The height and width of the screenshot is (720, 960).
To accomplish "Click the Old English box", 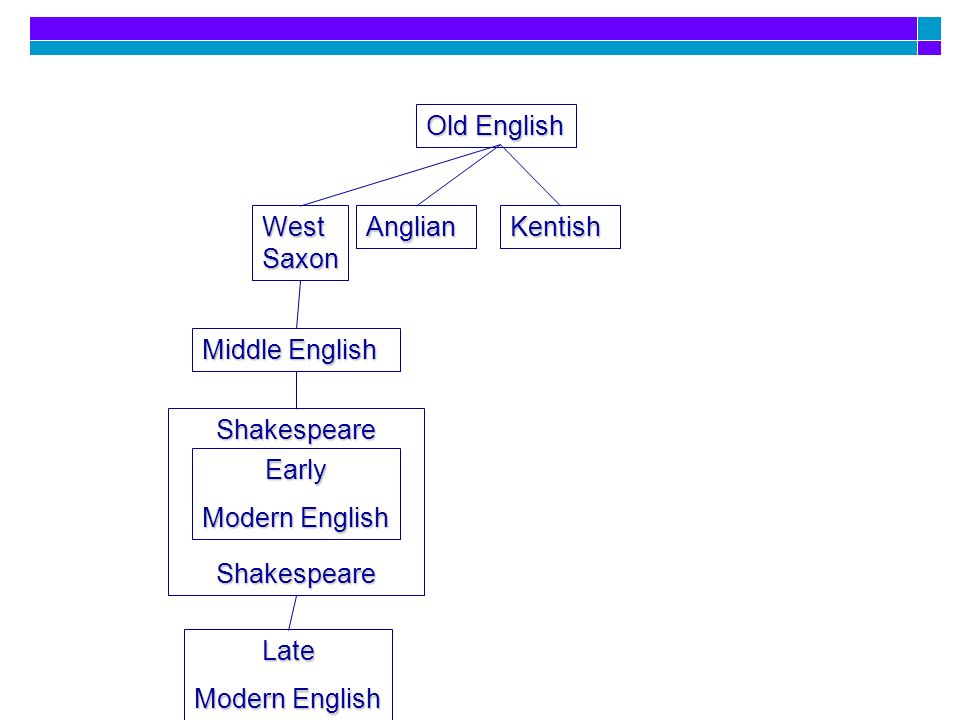I will coord(496,126).
